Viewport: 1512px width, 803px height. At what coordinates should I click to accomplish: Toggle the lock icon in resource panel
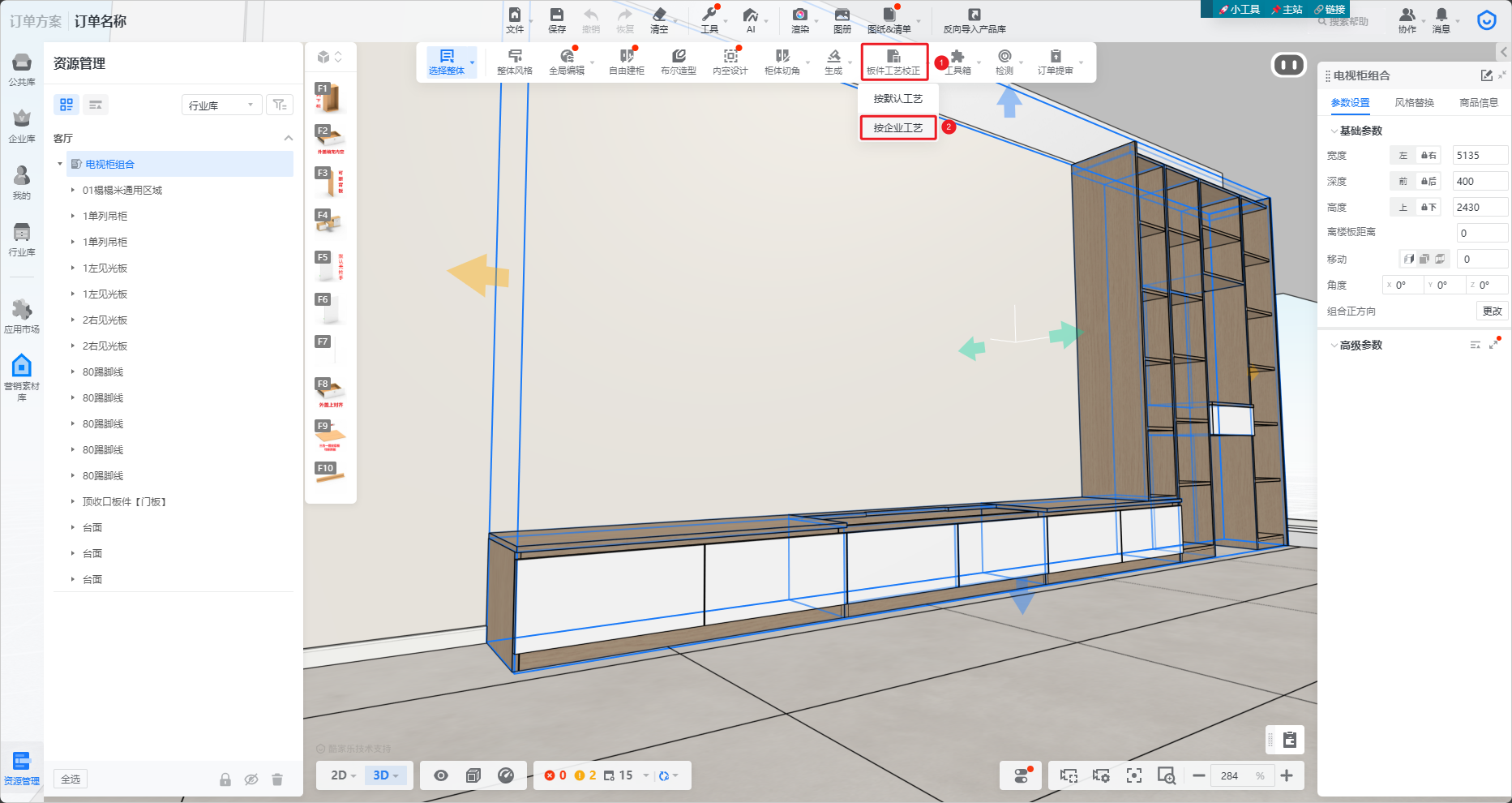pyautogui.click(x=225, y=779)
